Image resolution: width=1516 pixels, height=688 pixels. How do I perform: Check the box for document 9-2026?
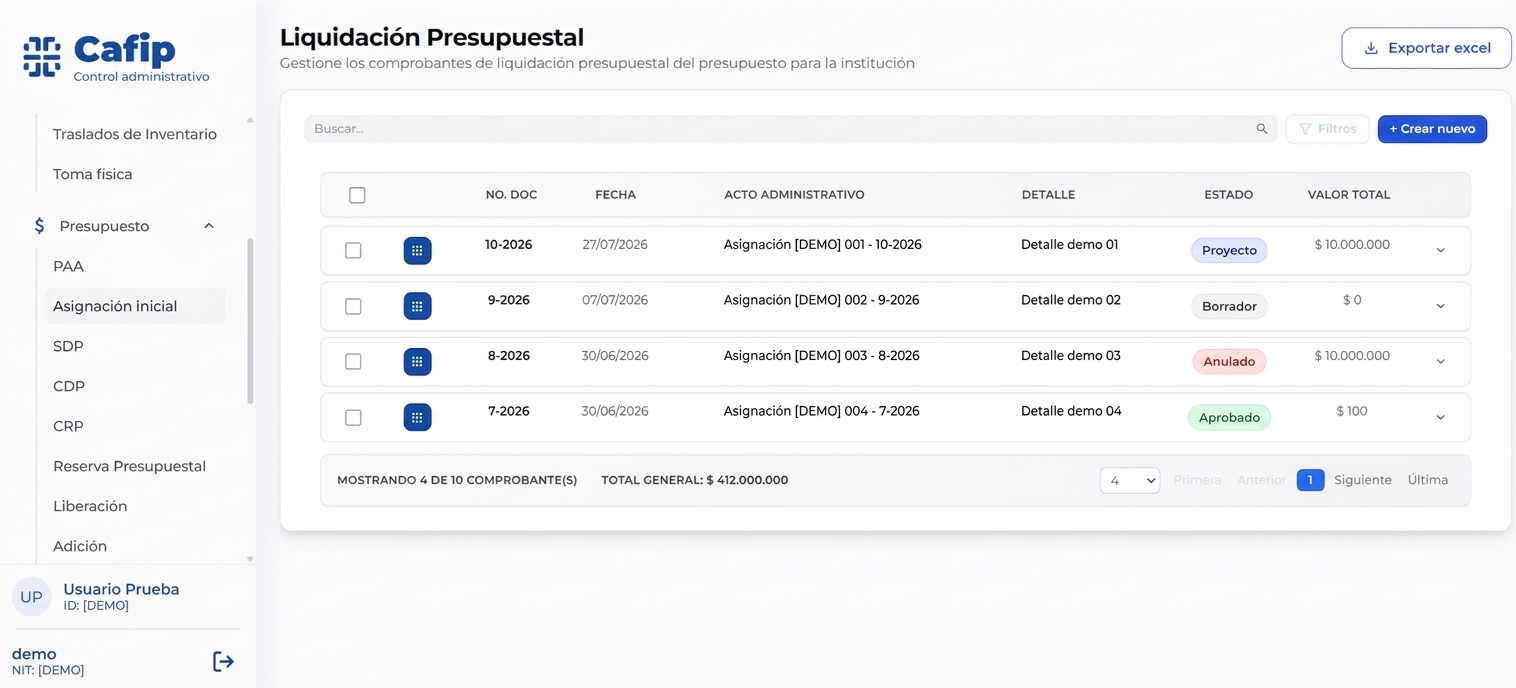(x=353, y=306)
